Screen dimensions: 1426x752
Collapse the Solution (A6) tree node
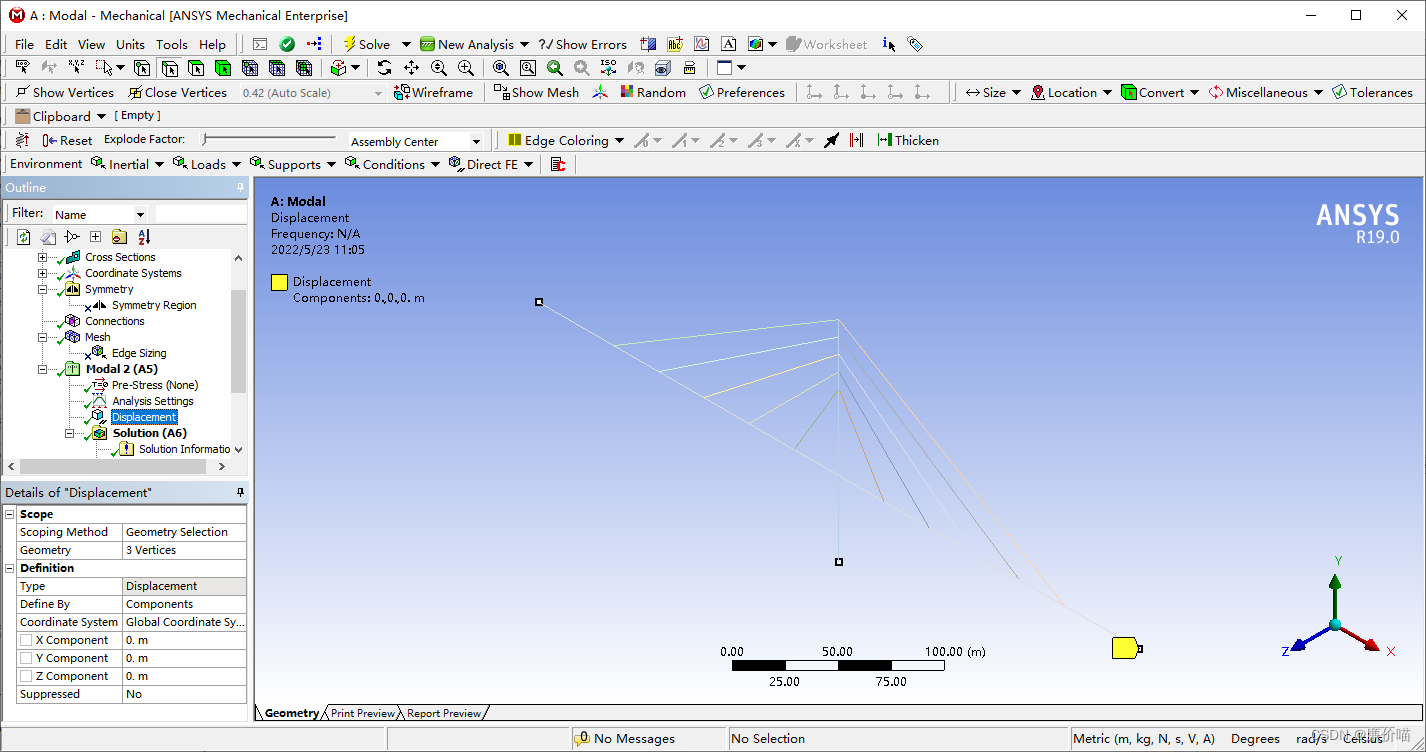pyautogui.click(x=69, y=433)
